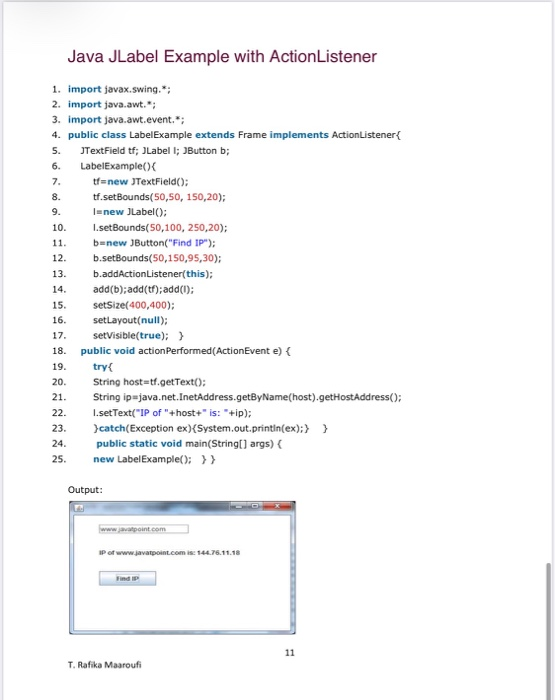Click the minimize button of output window
Screen dimensions: 555x700
point(239,506)
